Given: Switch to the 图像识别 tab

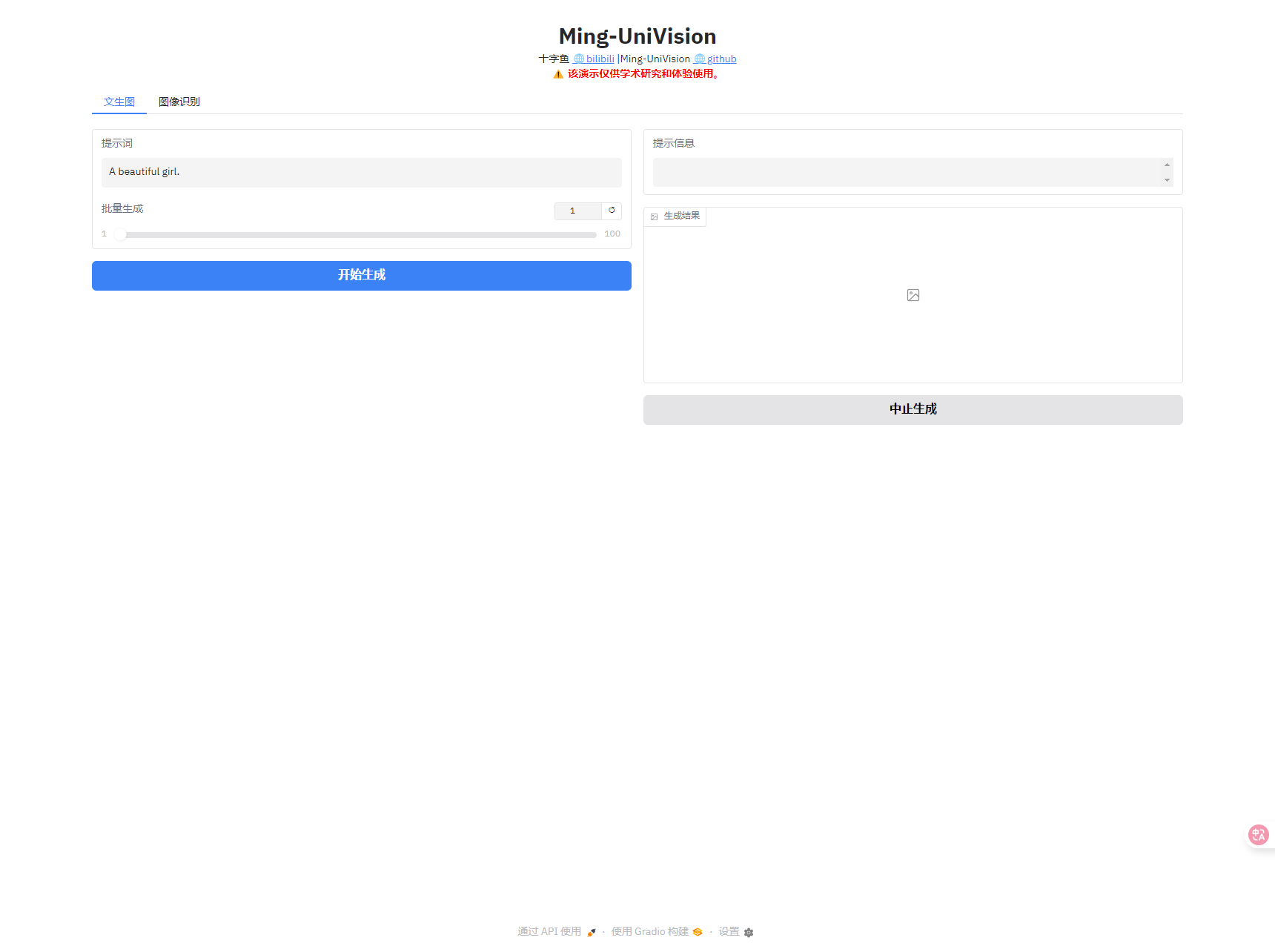Looking at the screenshot, I should (x=179, y=102).
